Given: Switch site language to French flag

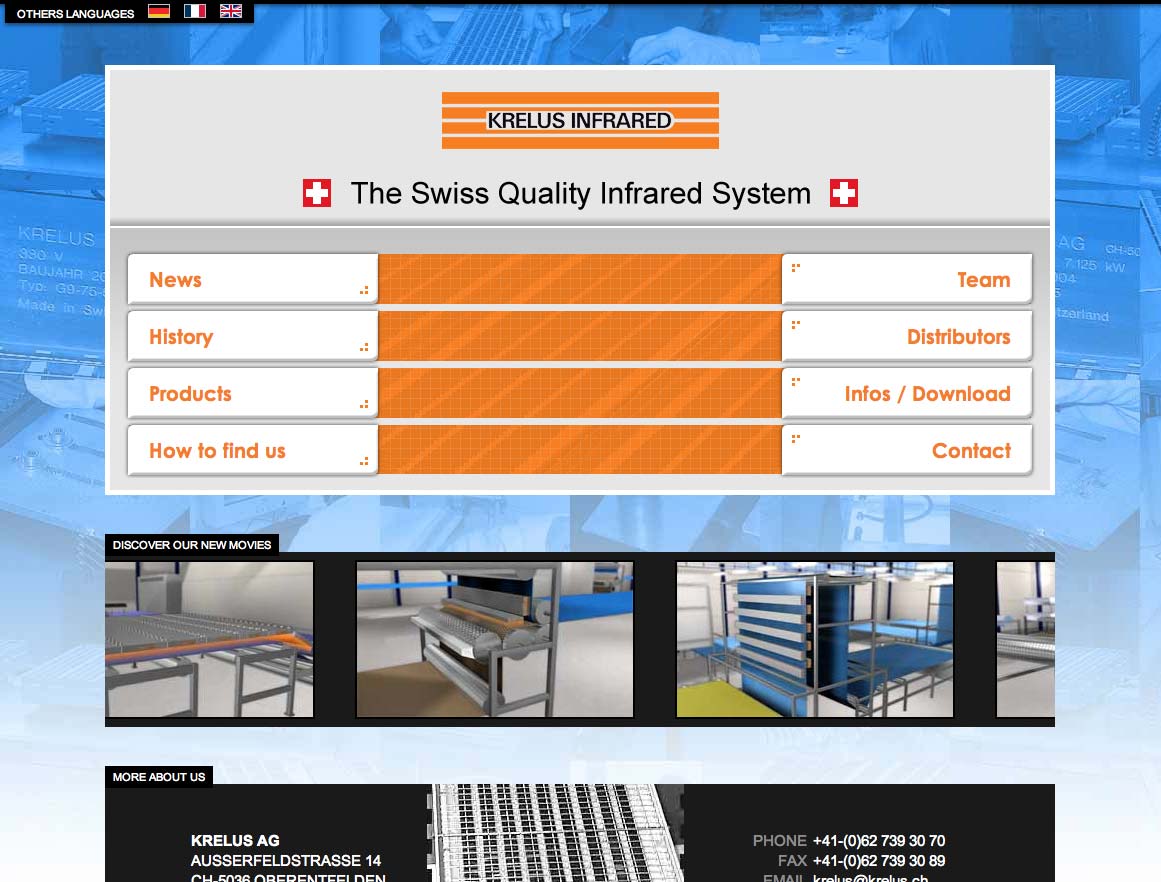Looking at the screenshot, I should pyautogui.click(x=195, y=11).
